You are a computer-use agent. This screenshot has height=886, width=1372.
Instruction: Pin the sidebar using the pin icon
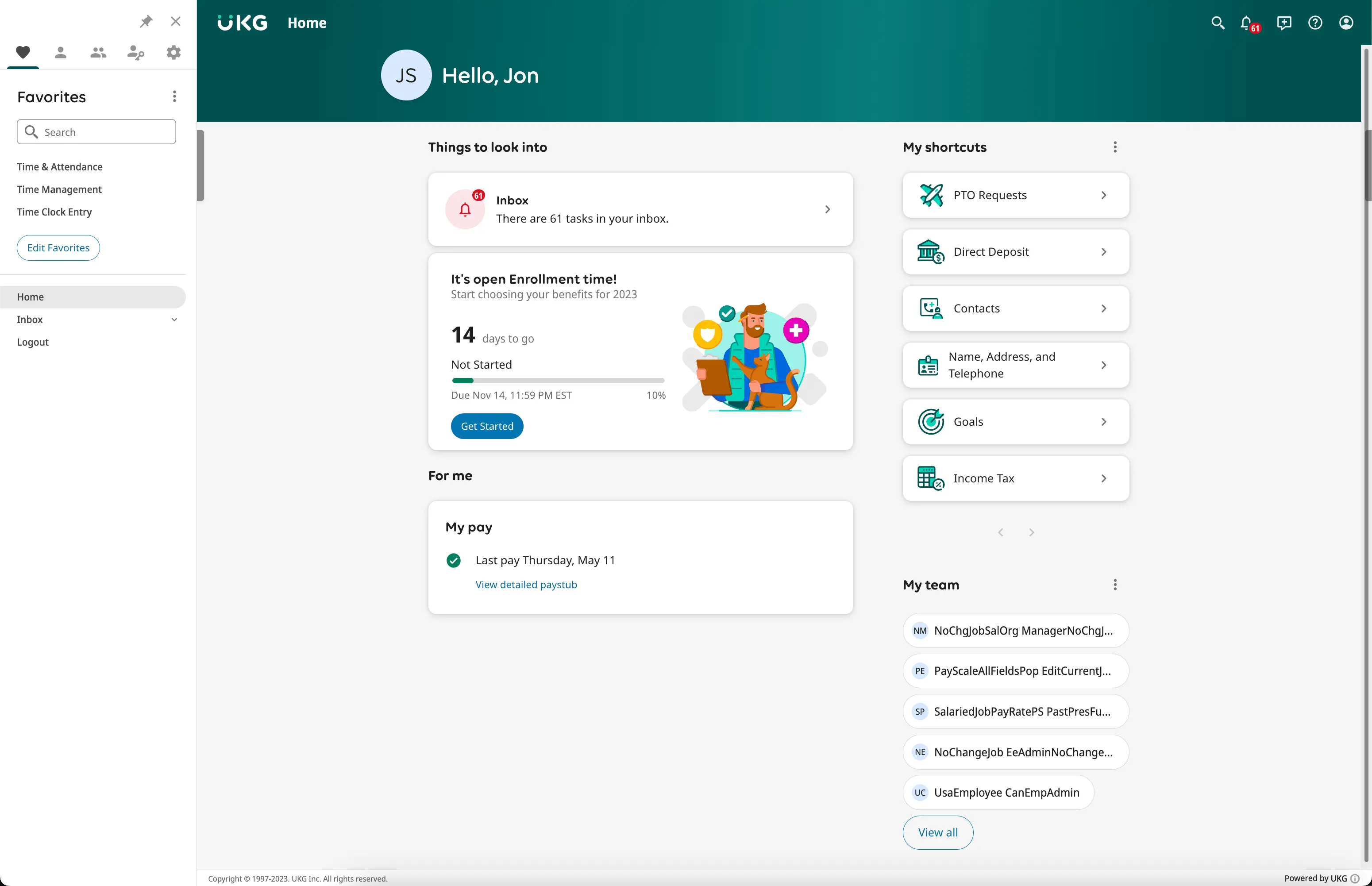pos(146,21)
